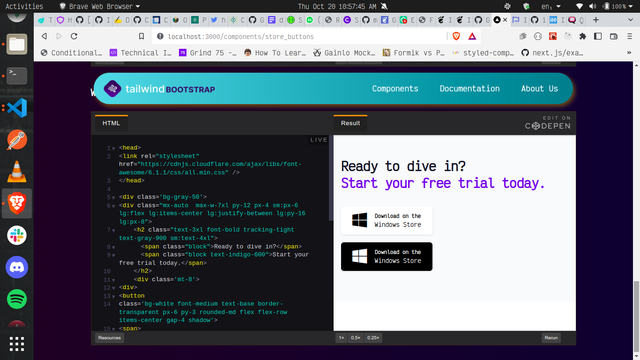Screen dimensions: 640x360
Task: Open the styled-comp… bookmark
Action: (x=484, y=53)
